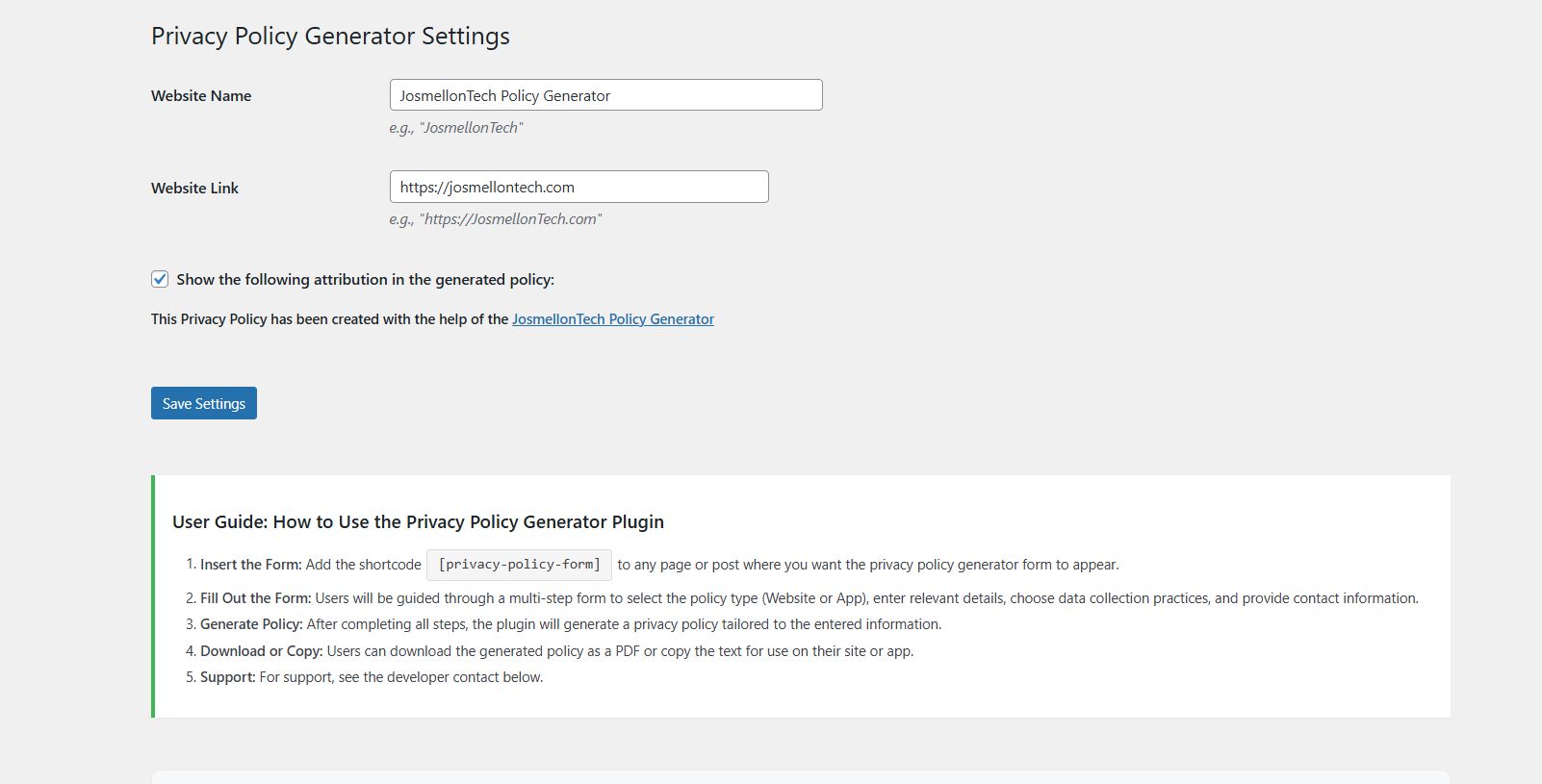Click the 'Support:' step text
Viewport: 1542px width, 784px height.
(x=228, y=677)
